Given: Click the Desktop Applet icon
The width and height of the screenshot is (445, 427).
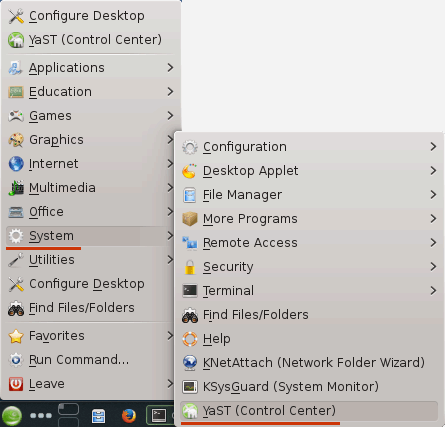Looking at the screenshot, I should point(190,171).
